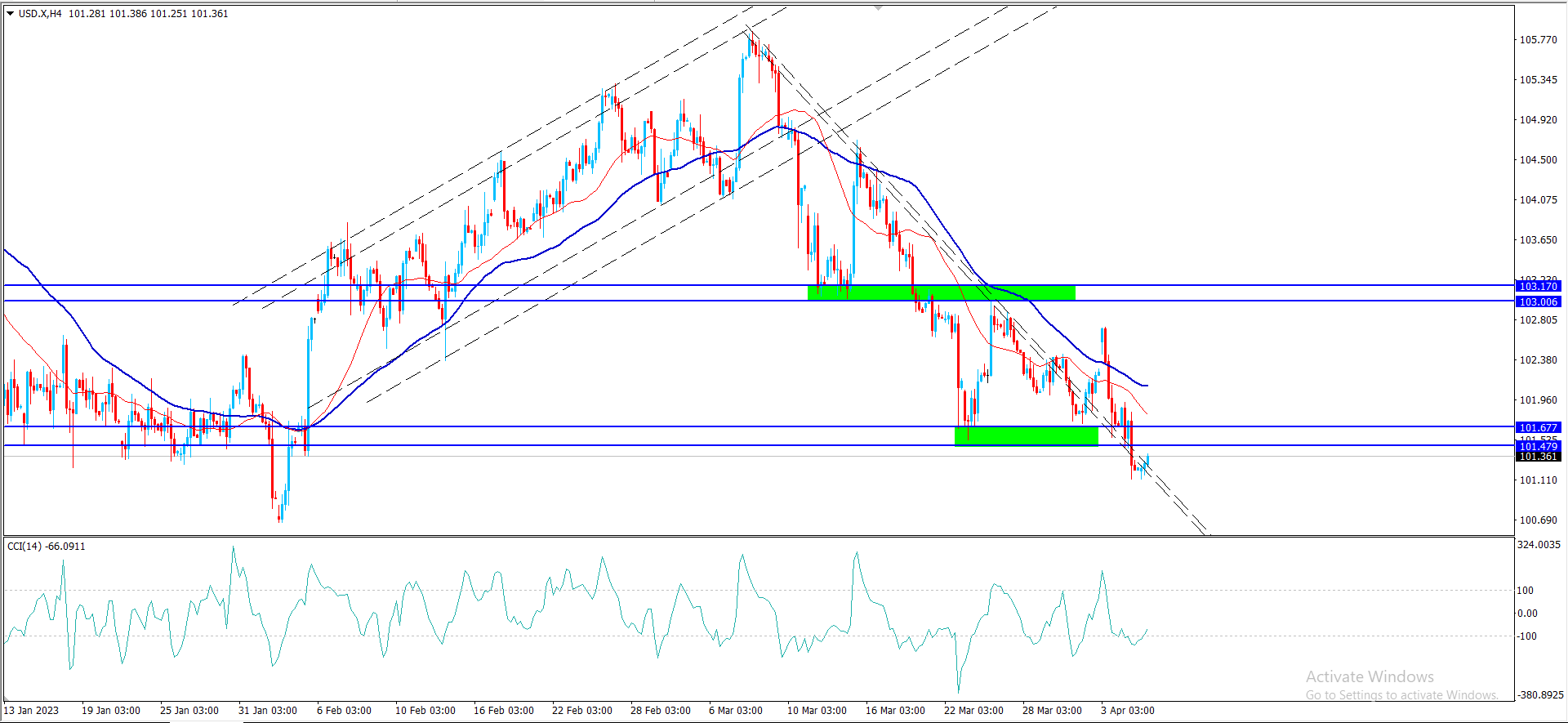Viewport: 1568px width, 723px height.
Task: Click the USD.X,H4 symbol title
Action: point(40,14)
